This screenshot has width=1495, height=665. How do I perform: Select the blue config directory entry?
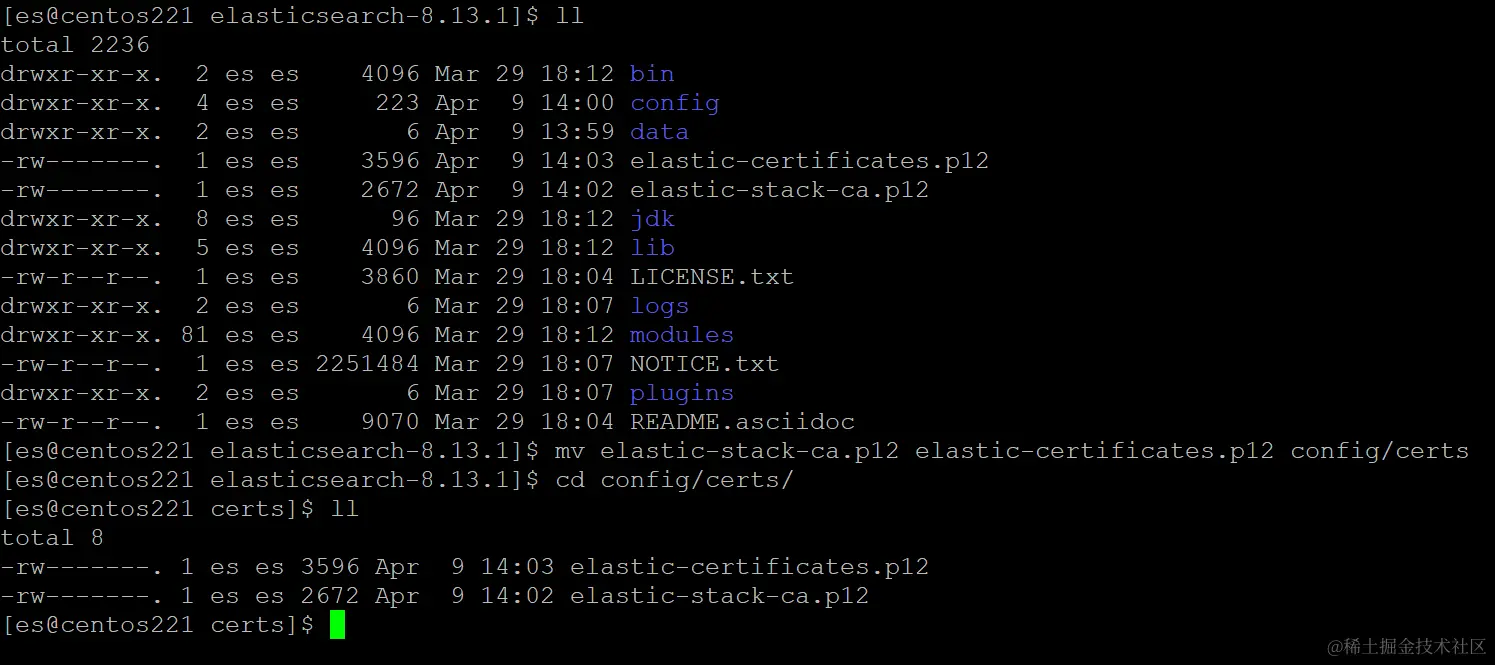click(674, 103)
